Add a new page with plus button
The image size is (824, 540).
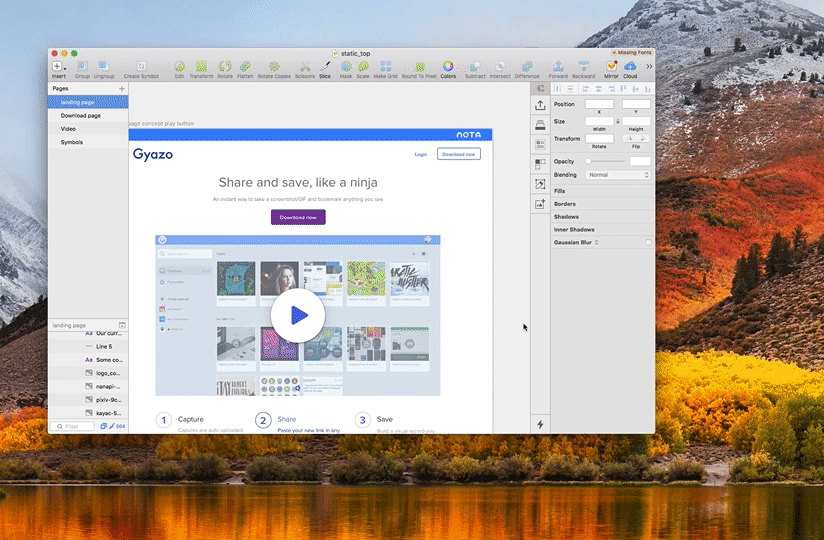tap(121, 89)
